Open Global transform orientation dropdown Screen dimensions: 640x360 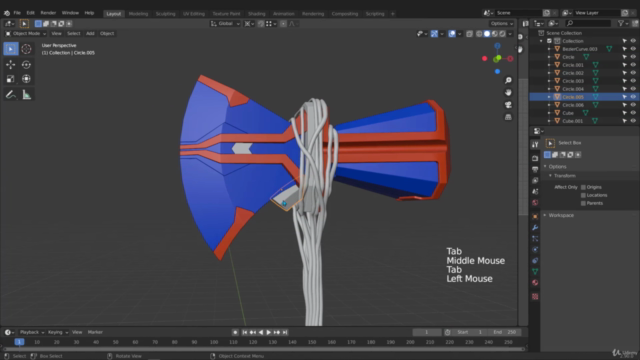tap(225, 24)
